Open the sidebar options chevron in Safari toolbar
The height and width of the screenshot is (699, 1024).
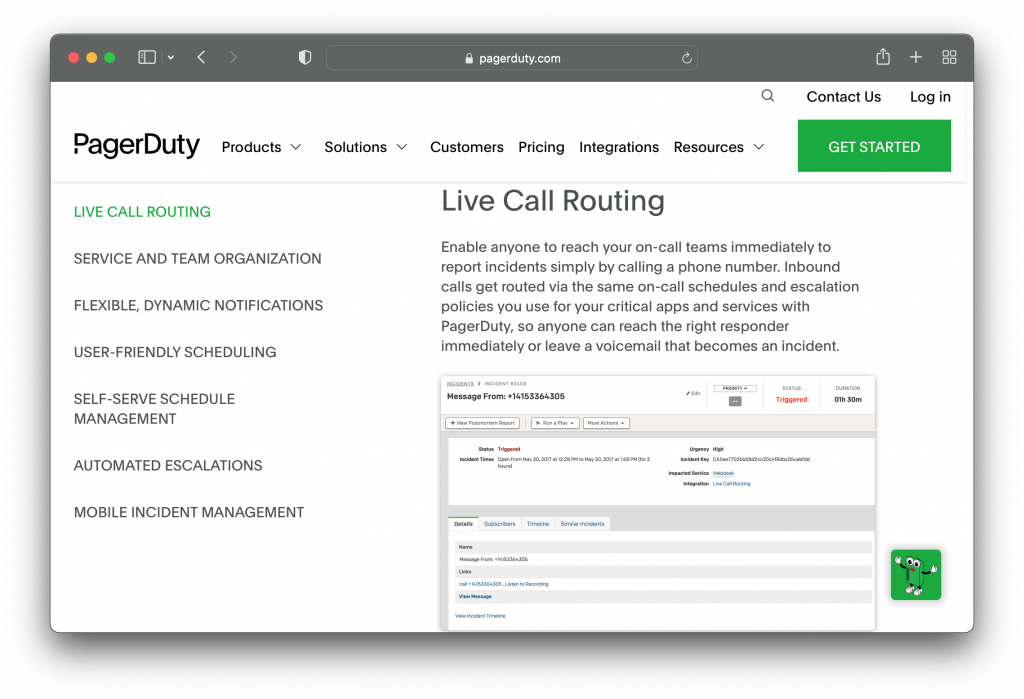171,57
